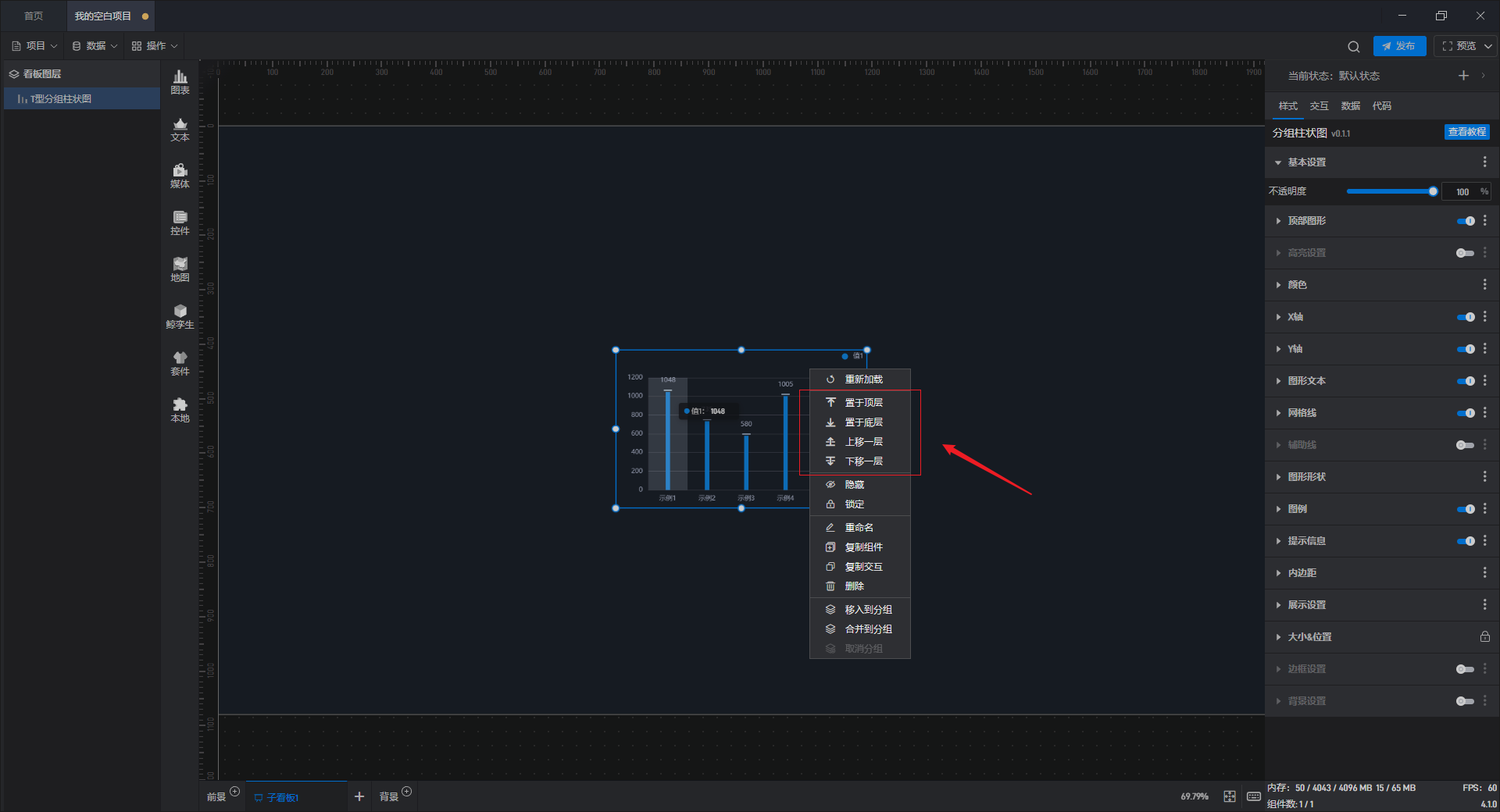Open more options for 图形形状
The height and width of the screenshot is (812, 1500).
[1484, 477]
